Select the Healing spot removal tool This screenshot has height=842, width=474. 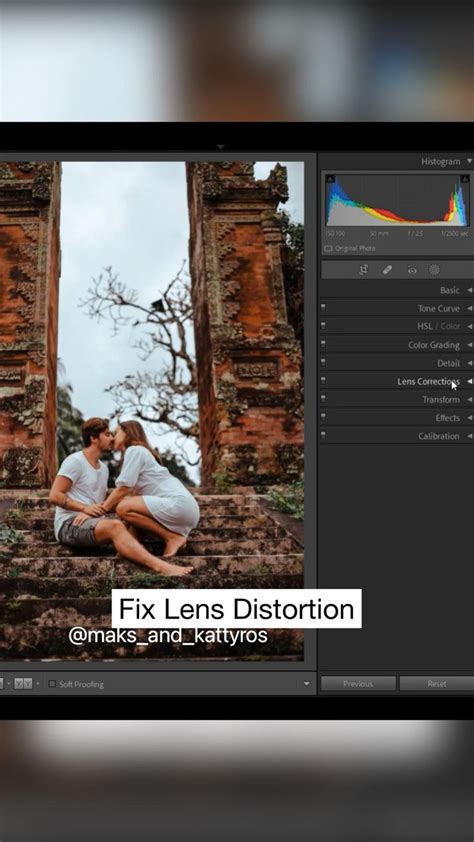pyautogui.click(x=388, y=270)
